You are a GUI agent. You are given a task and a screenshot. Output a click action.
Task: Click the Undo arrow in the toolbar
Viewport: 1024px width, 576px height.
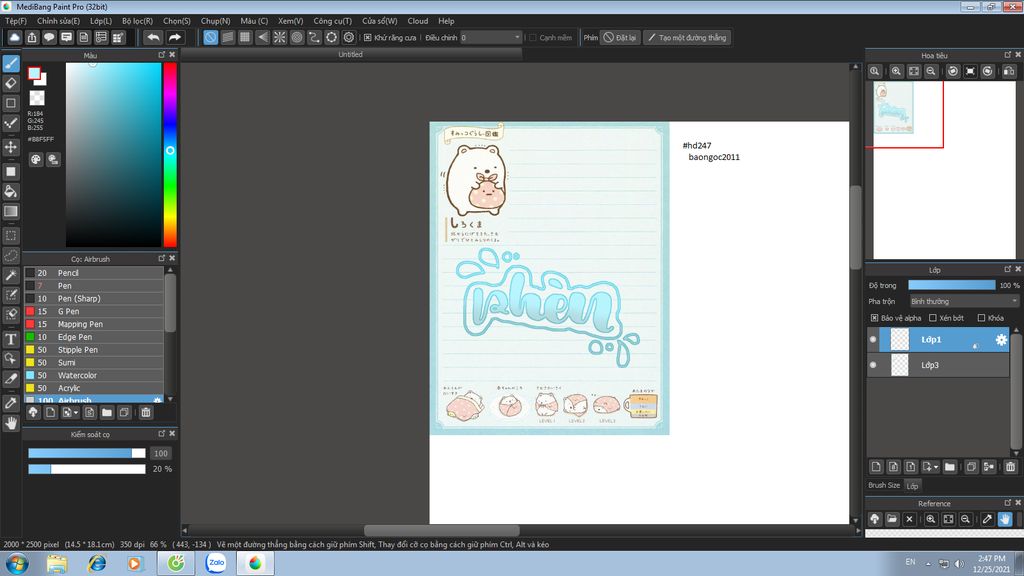(153, 37)
